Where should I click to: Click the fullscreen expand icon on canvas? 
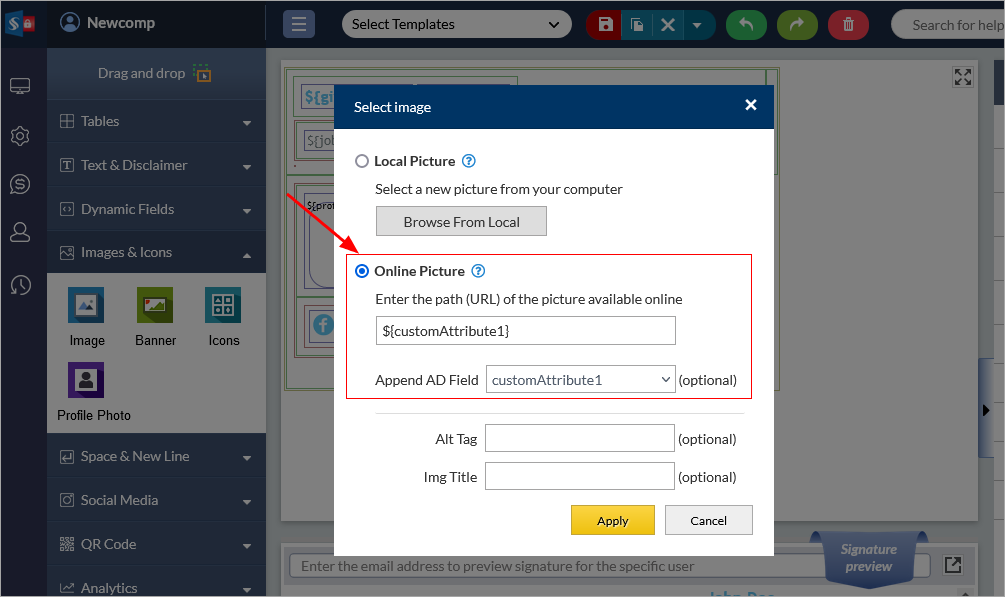pos(962,78)
